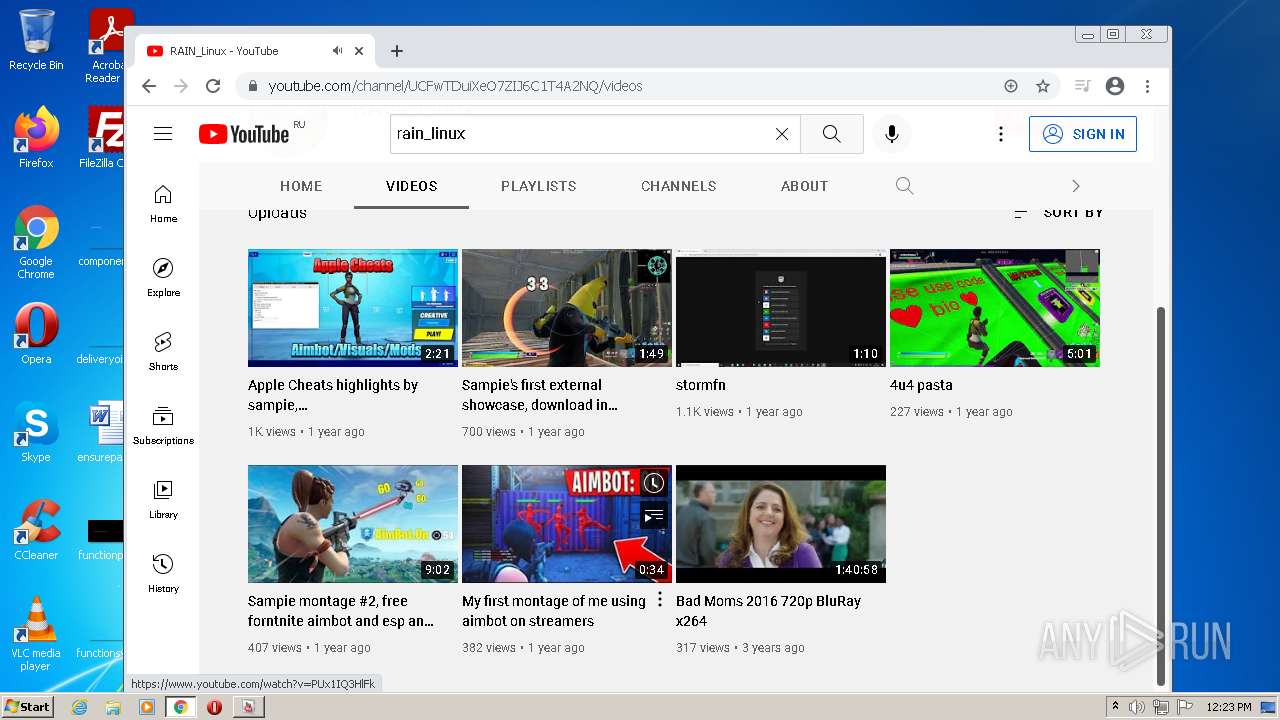Image resolution: width=1280 pixels, height=720 pixels.
Task: Click the stormfn title link
Action: tap(701, 385)
